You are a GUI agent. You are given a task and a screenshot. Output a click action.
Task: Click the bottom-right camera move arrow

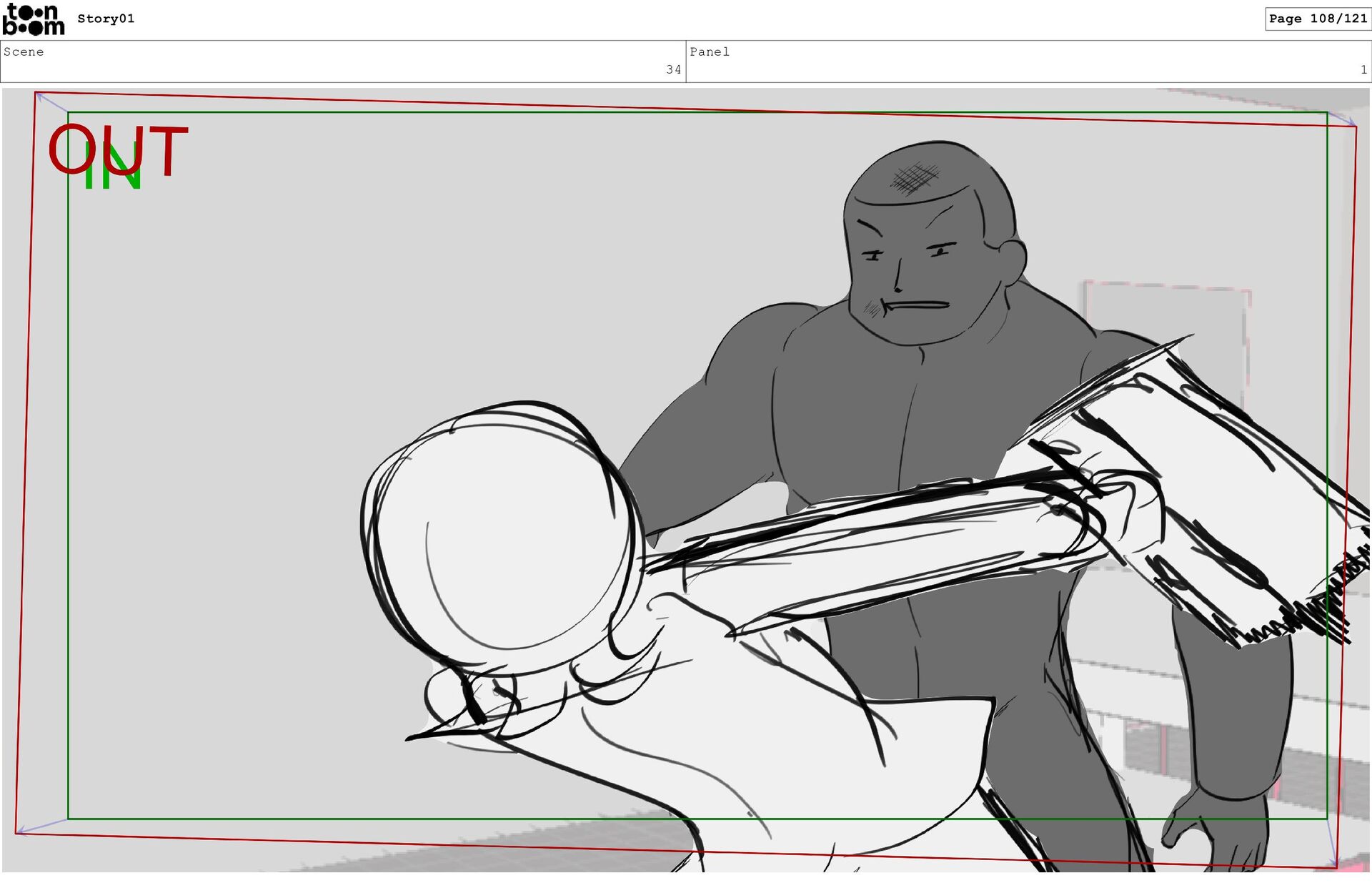pyautogui.click(x=1332, y=842)
